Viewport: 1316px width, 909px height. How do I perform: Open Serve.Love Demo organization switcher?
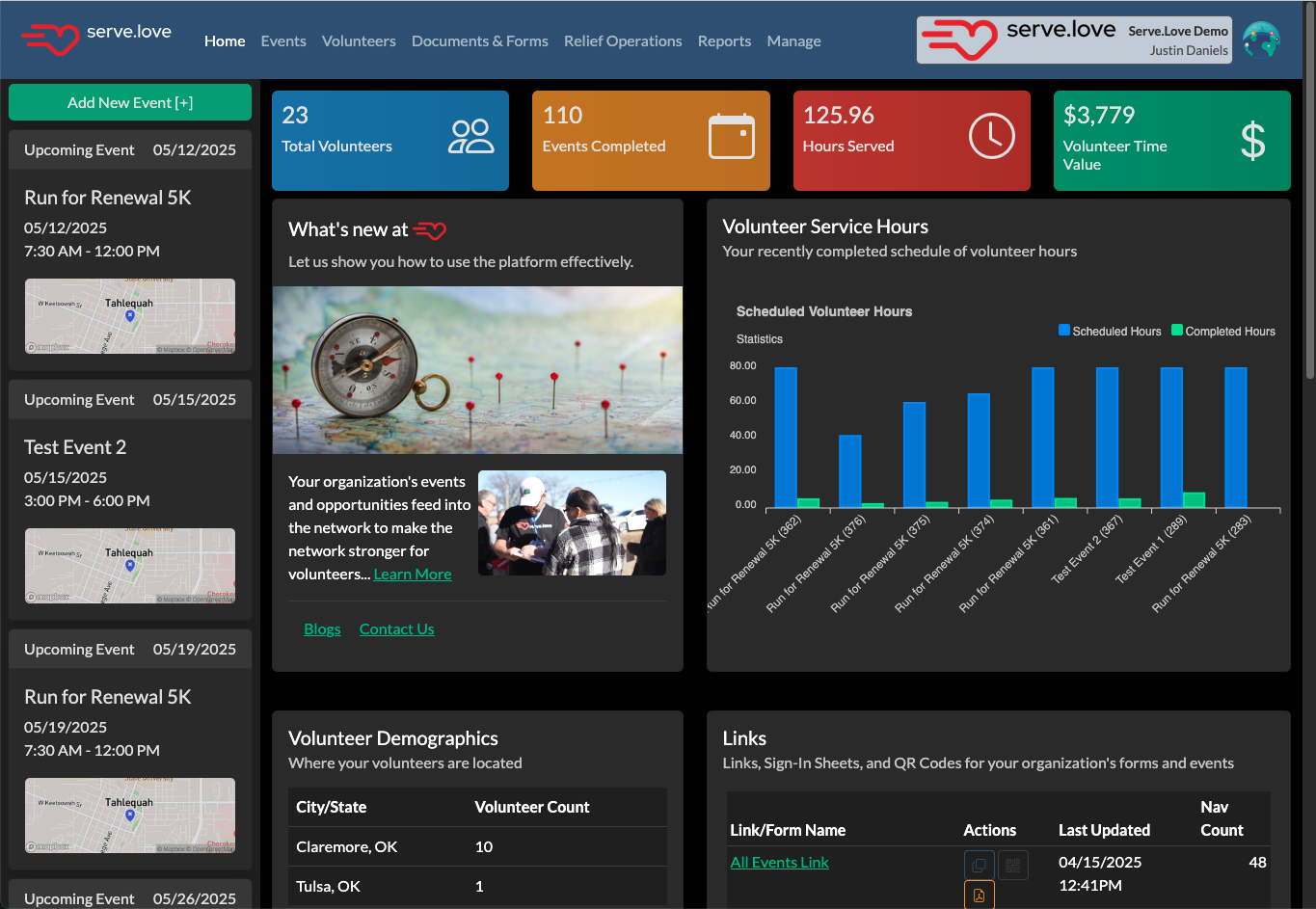(x=1075, y=40)
